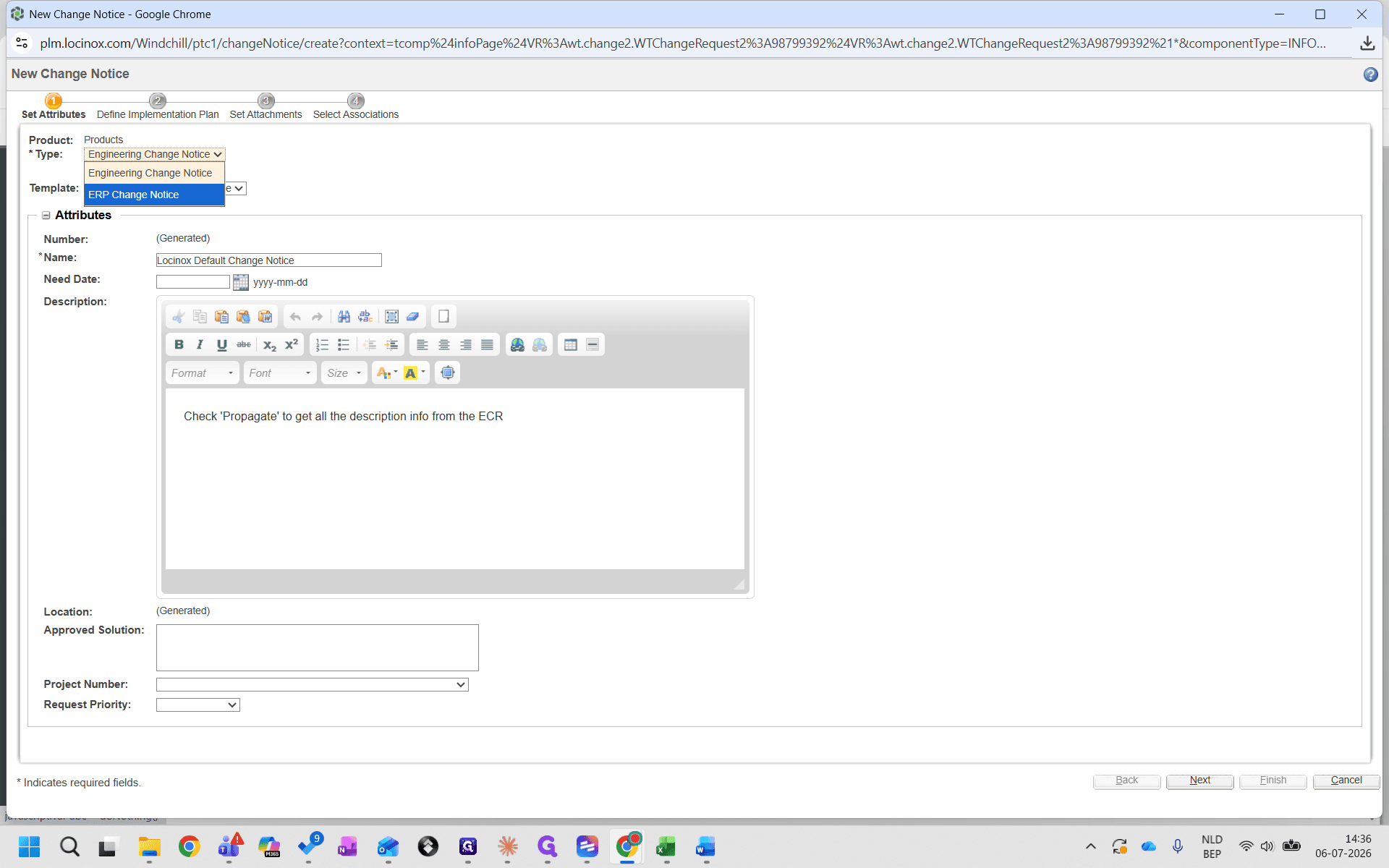Go to Define Implementation Plan step

pos(158,107)
